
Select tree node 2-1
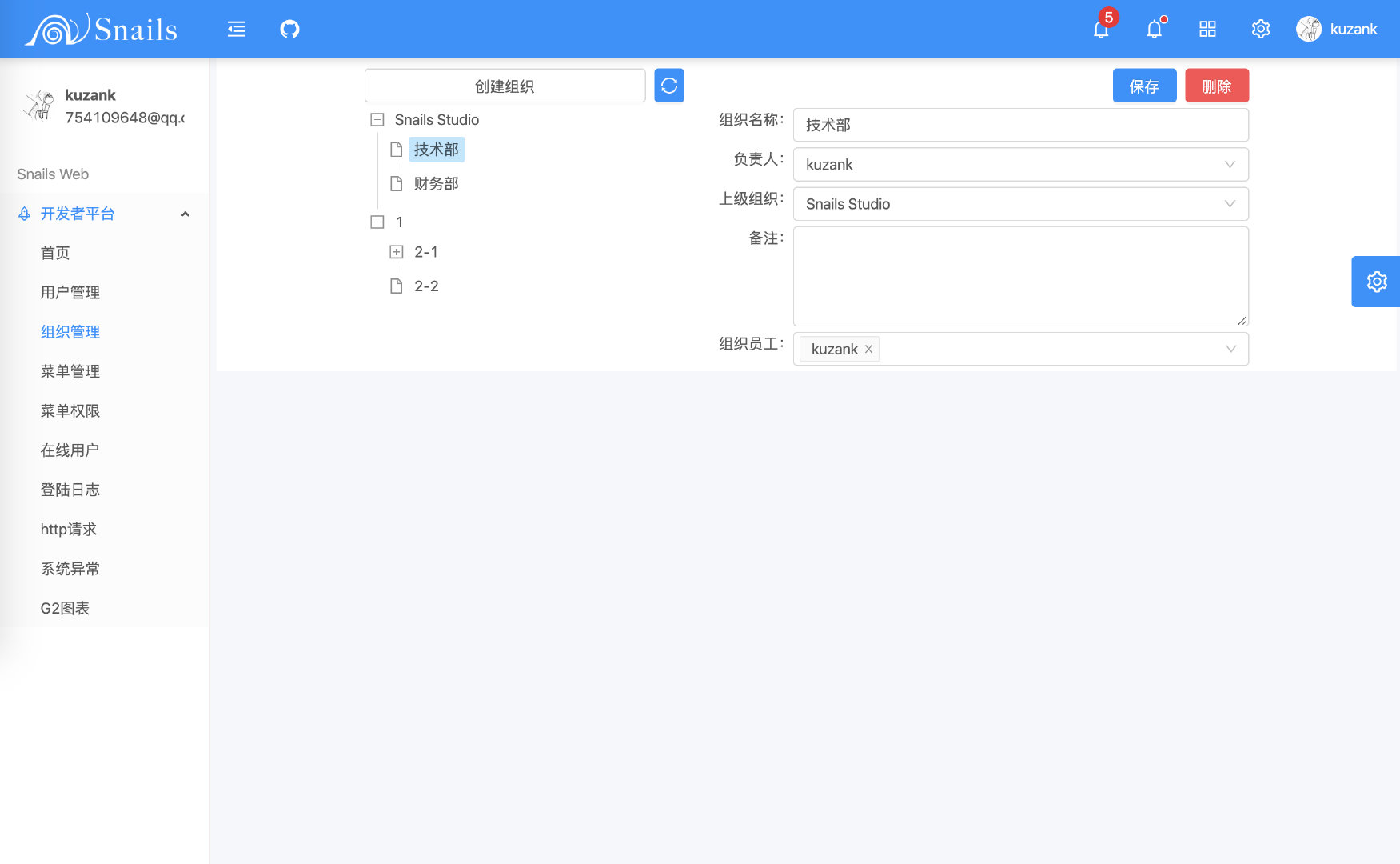tap(426, 252)
